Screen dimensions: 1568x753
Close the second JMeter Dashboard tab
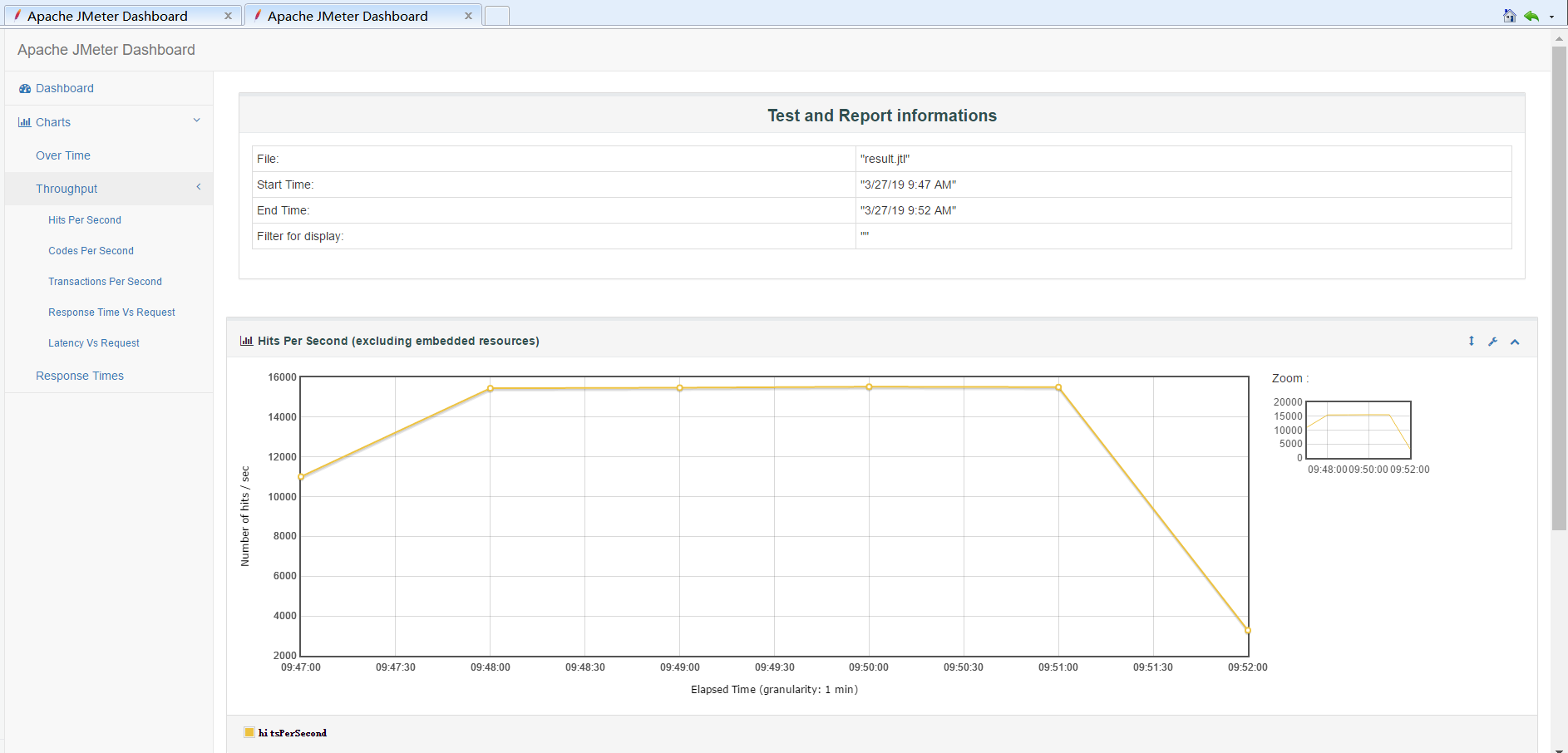click(468, 16)
